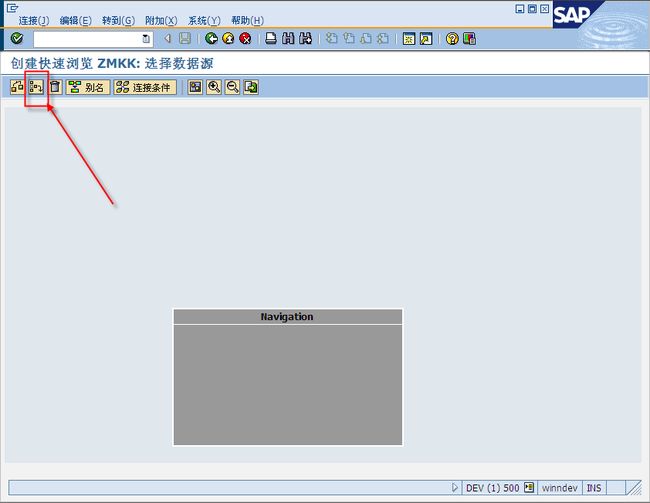Click the Previous Page icon
The image size is (650, 503).
(x=349, y=39)
